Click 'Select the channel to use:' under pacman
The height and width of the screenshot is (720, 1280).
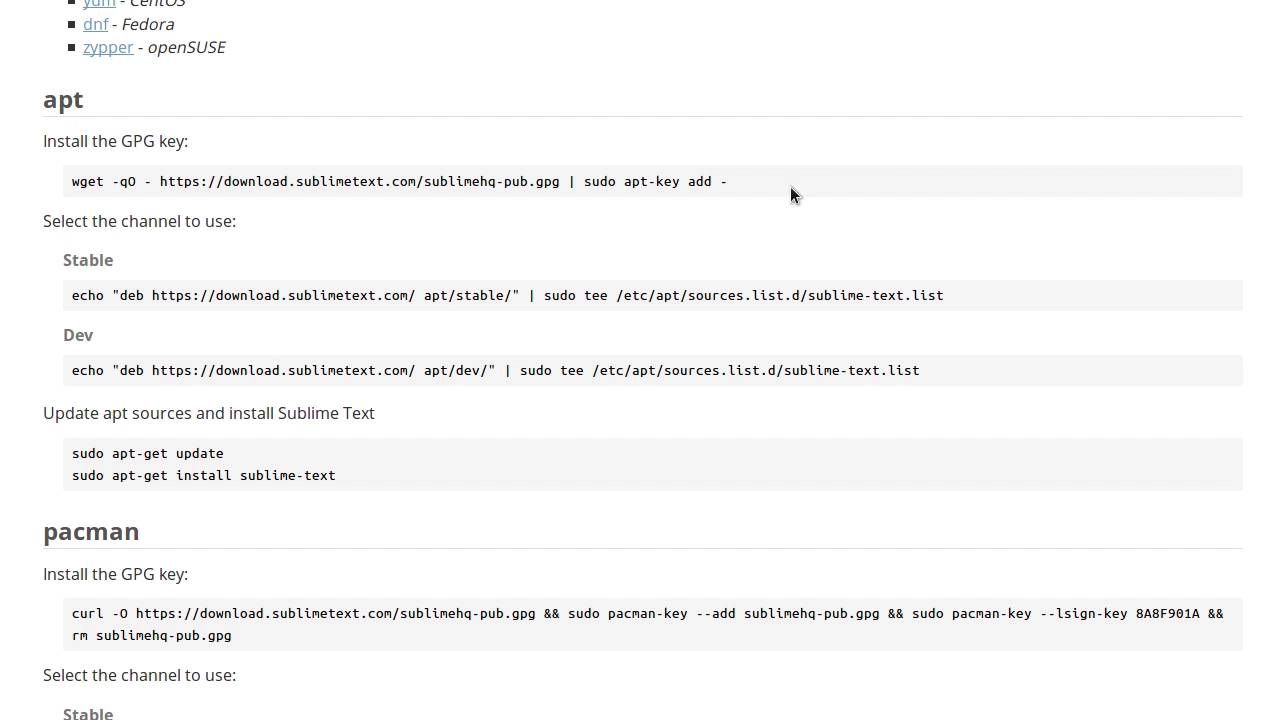coord(139,676)
